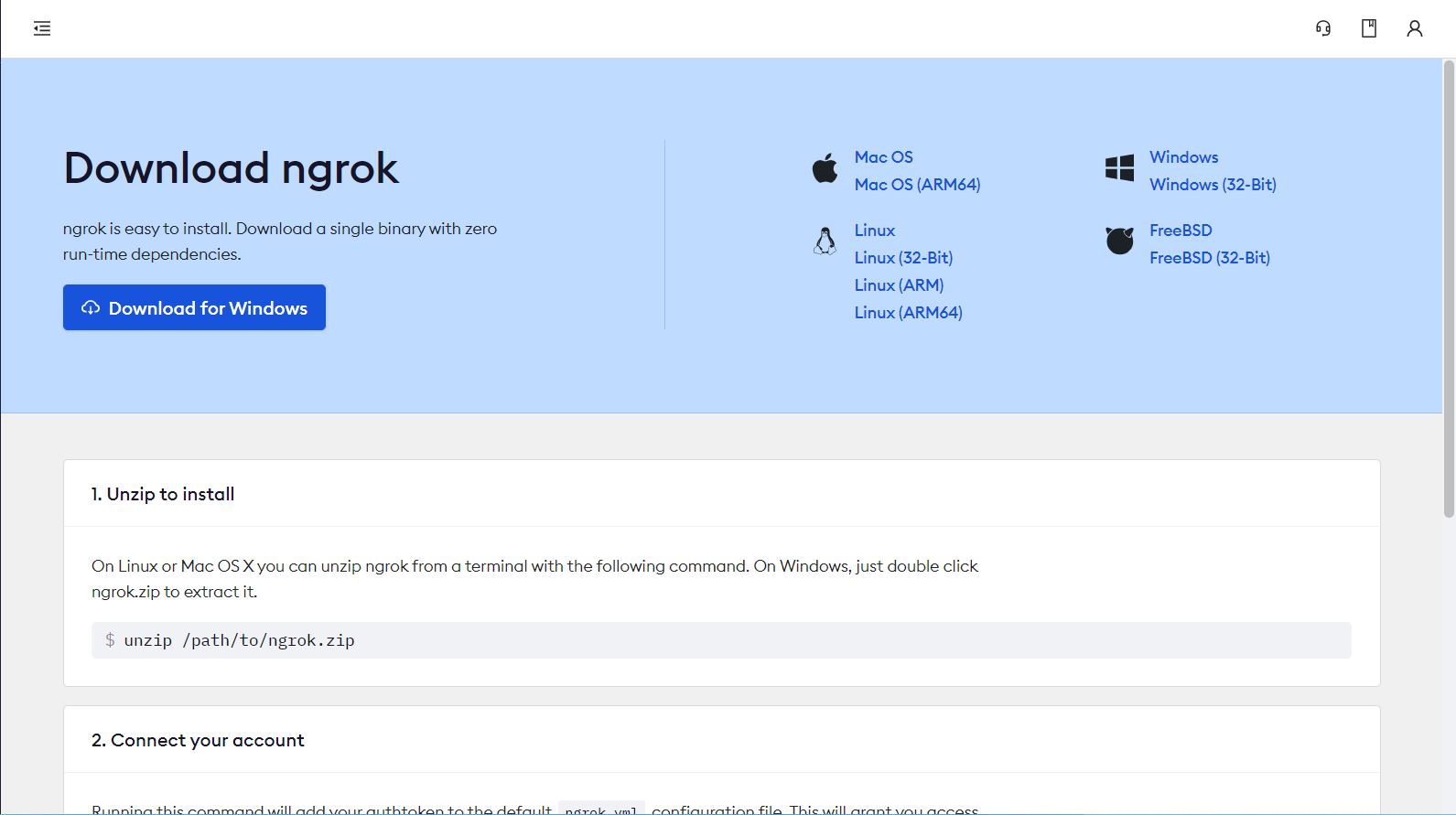The height and width of the screenshot is (815, 1456).
Task: Click the vertical page scrollbar thumb
Action: coord(1449,289)
